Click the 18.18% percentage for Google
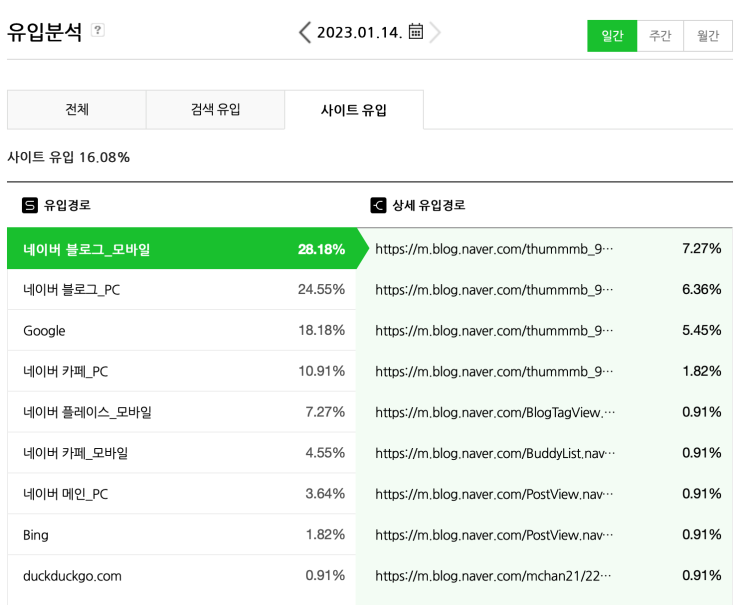The image size is (743, 605). [321, 330]
